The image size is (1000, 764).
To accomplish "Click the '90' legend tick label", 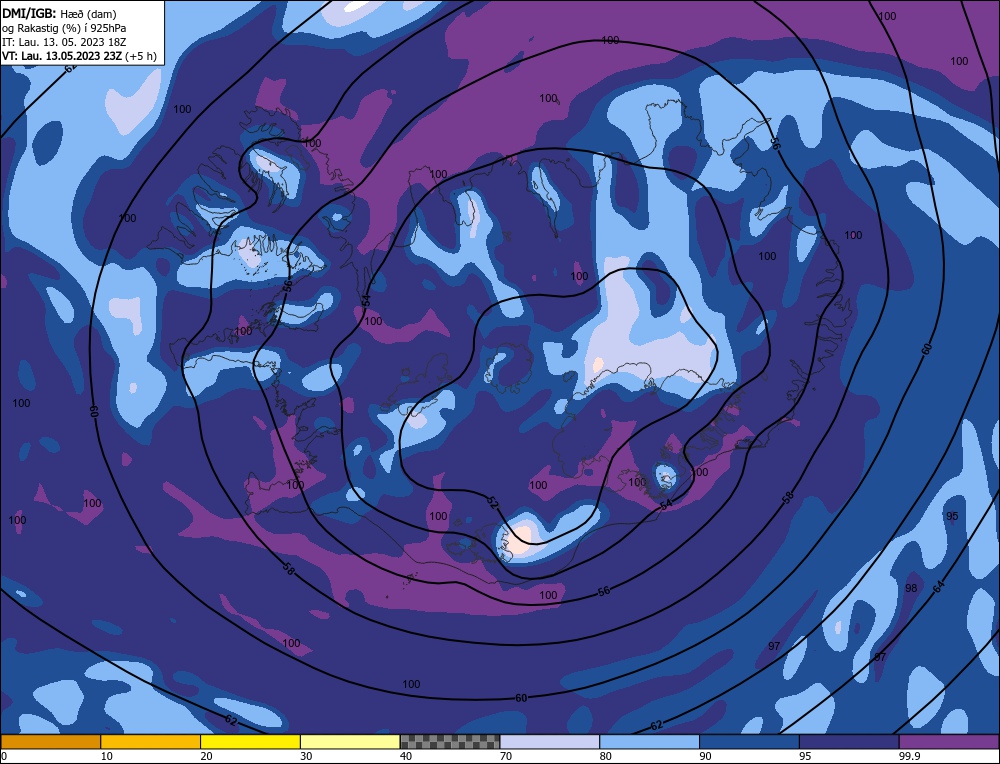I will coord(705,756).
